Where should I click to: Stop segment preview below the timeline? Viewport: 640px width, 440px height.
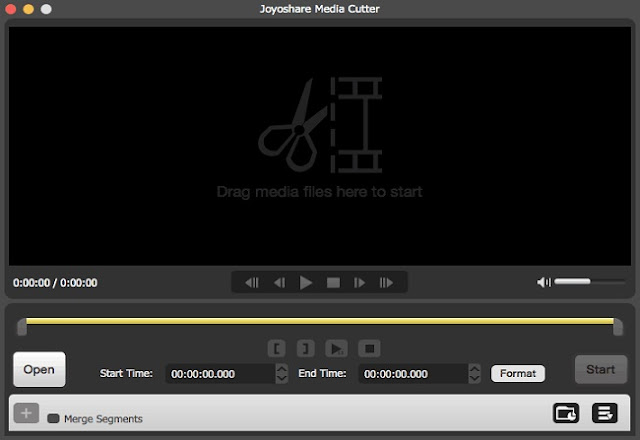pos(369,349)
